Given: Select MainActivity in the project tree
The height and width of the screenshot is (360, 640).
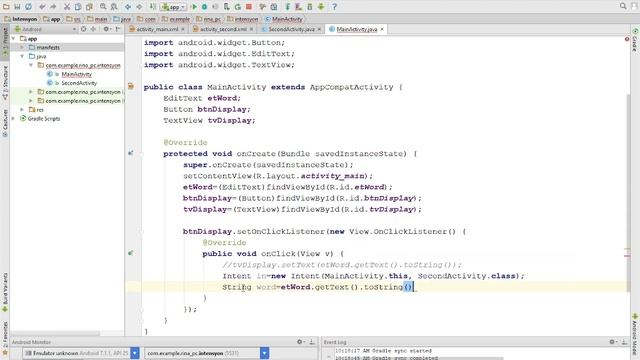Looking at the screenshot, I should click(x=76, y=74).
